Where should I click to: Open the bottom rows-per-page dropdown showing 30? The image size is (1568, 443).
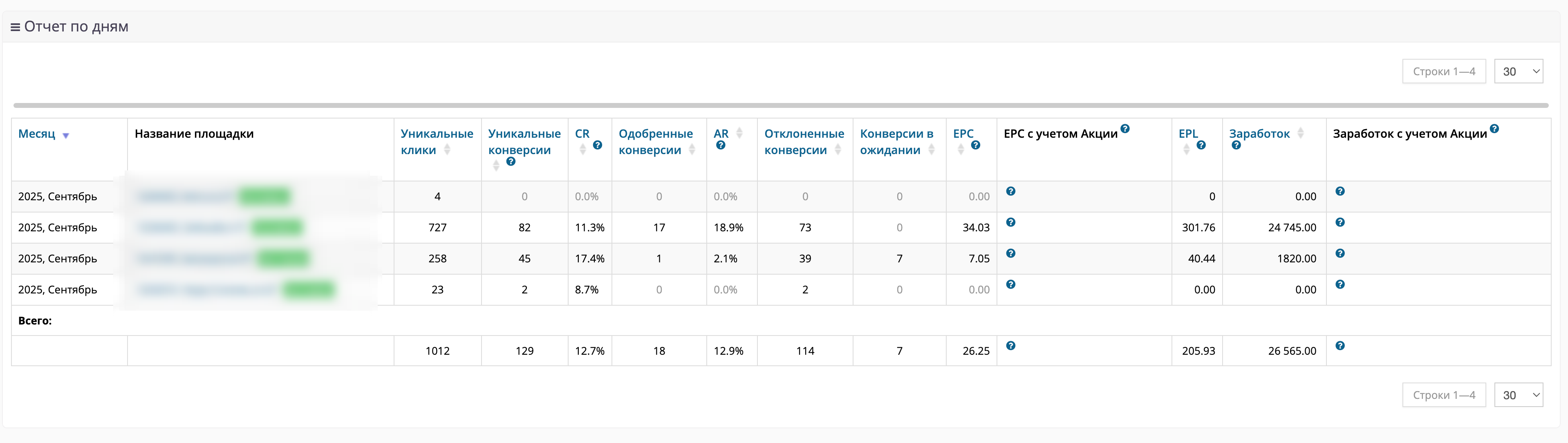pyautogui.click(x=1518, y=395)
